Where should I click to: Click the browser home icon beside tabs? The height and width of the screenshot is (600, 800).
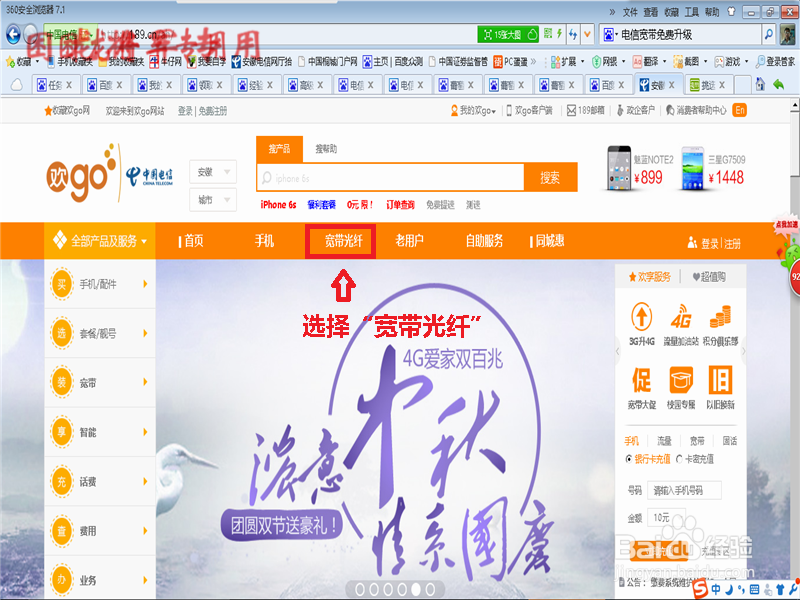(760, 84)
